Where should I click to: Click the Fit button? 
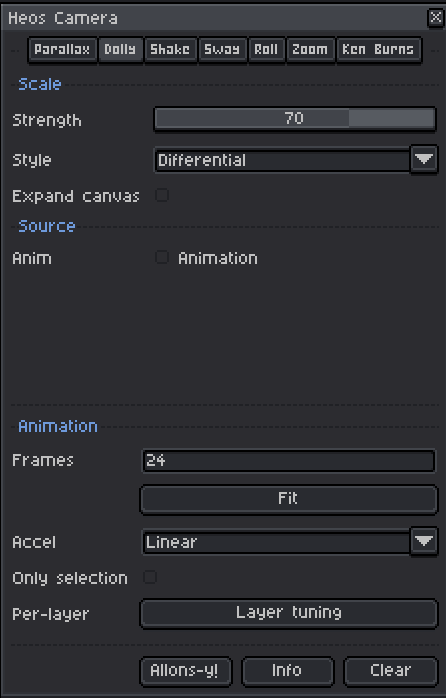(x=289, y=499)
